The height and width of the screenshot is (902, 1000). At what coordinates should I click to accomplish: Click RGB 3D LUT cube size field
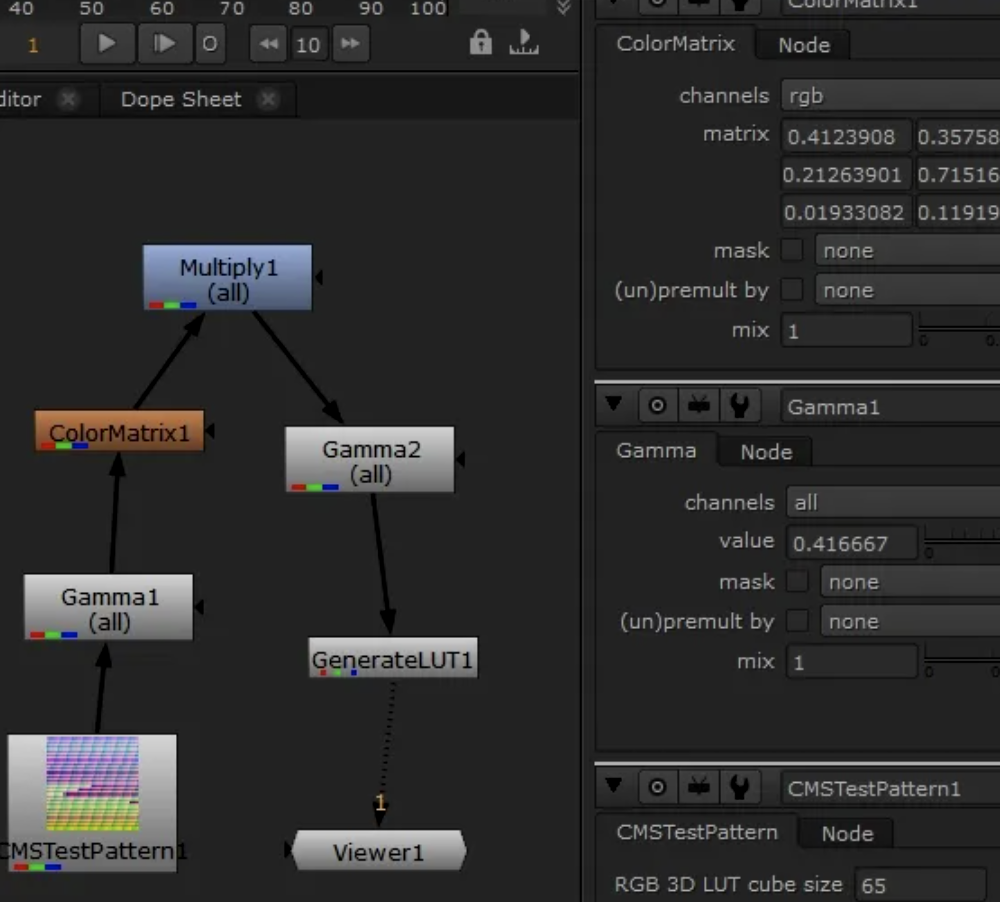pyautogui.click(x=921, y=885)
